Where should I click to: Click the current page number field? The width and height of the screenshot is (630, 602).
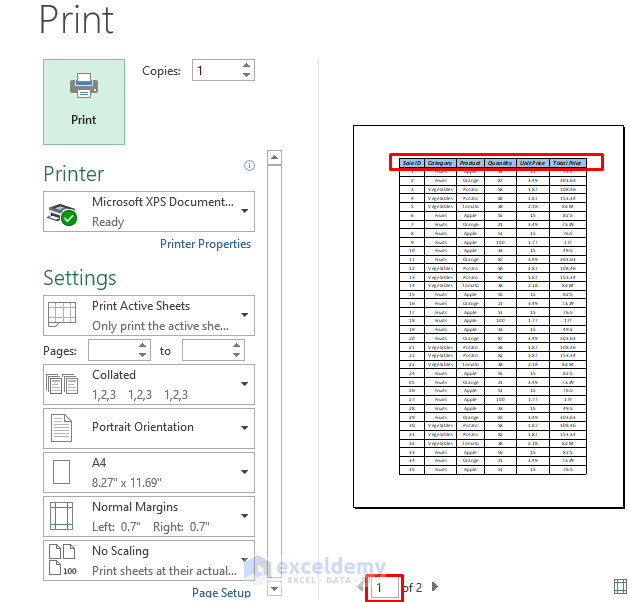coord(384,588)
